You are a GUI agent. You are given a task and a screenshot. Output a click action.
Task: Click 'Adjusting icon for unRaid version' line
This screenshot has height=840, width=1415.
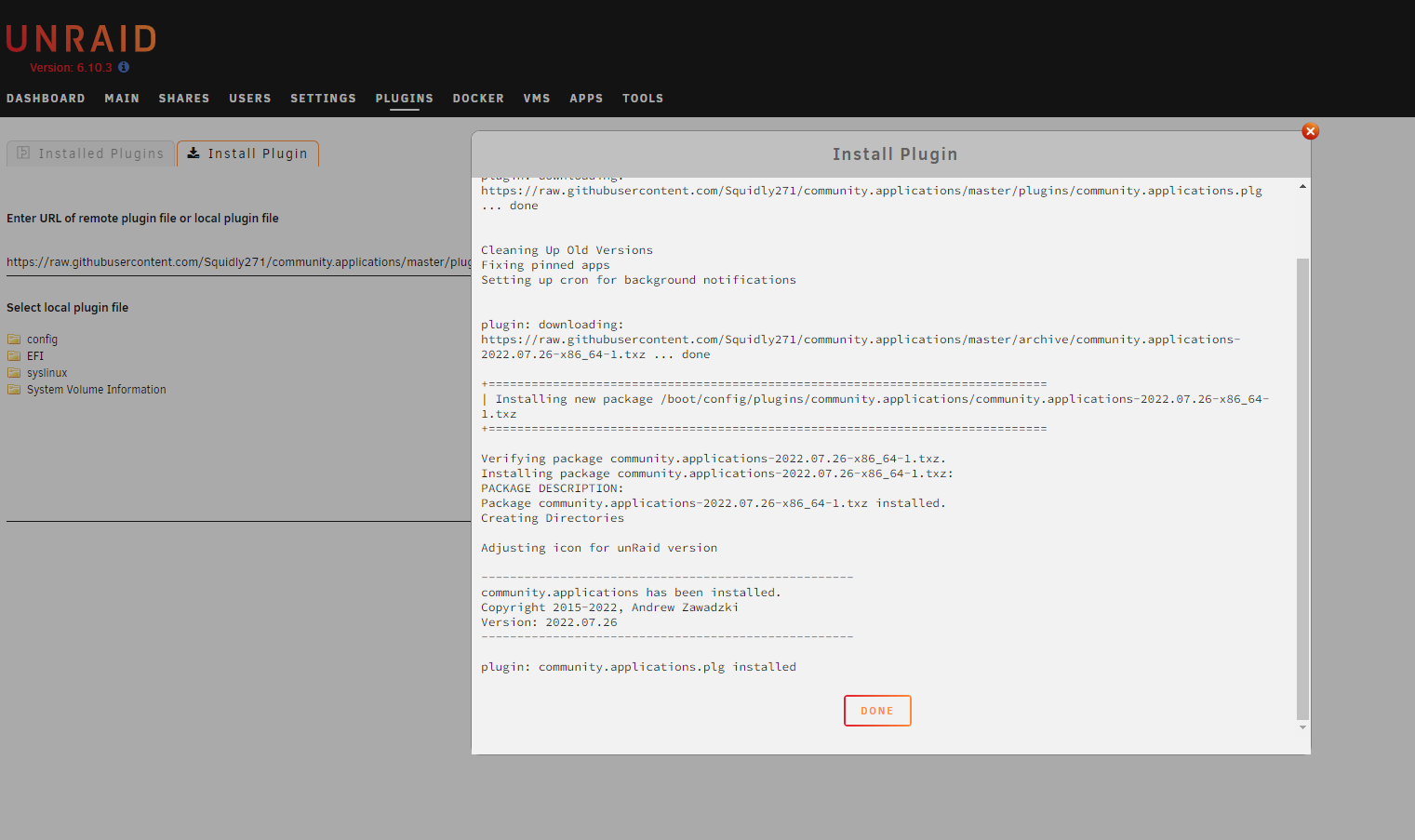coord(599,548)
